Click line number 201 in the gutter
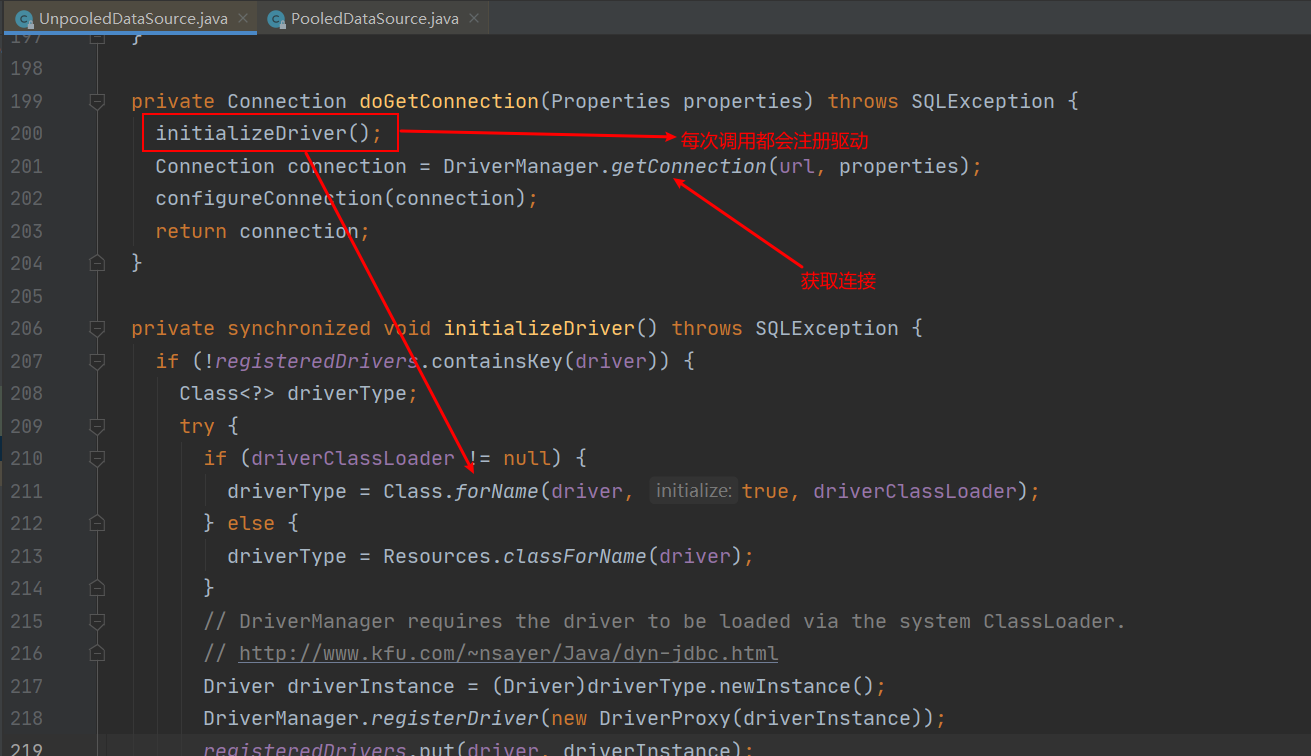This screenshot has height=756, width=1311. pos(26,166)
